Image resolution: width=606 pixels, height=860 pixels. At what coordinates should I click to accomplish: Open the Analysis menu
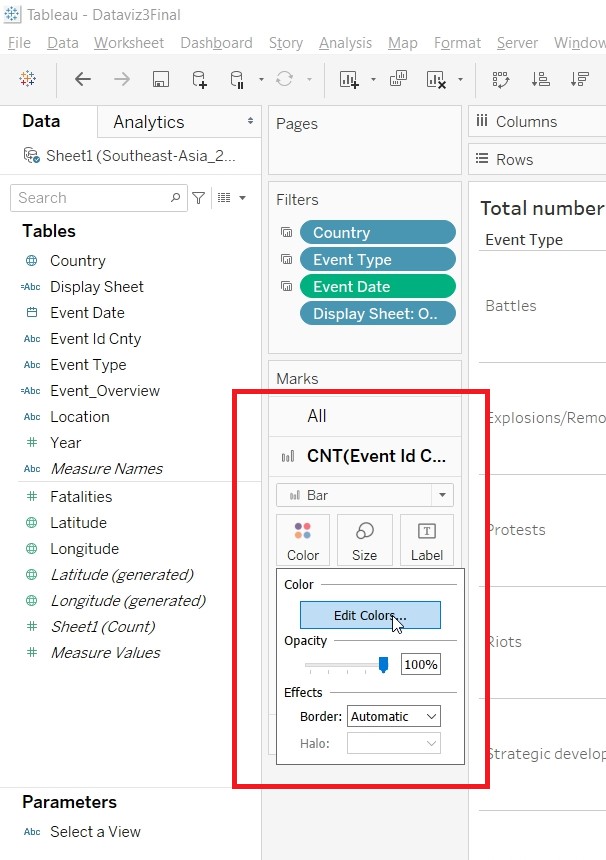pos(344,43)
